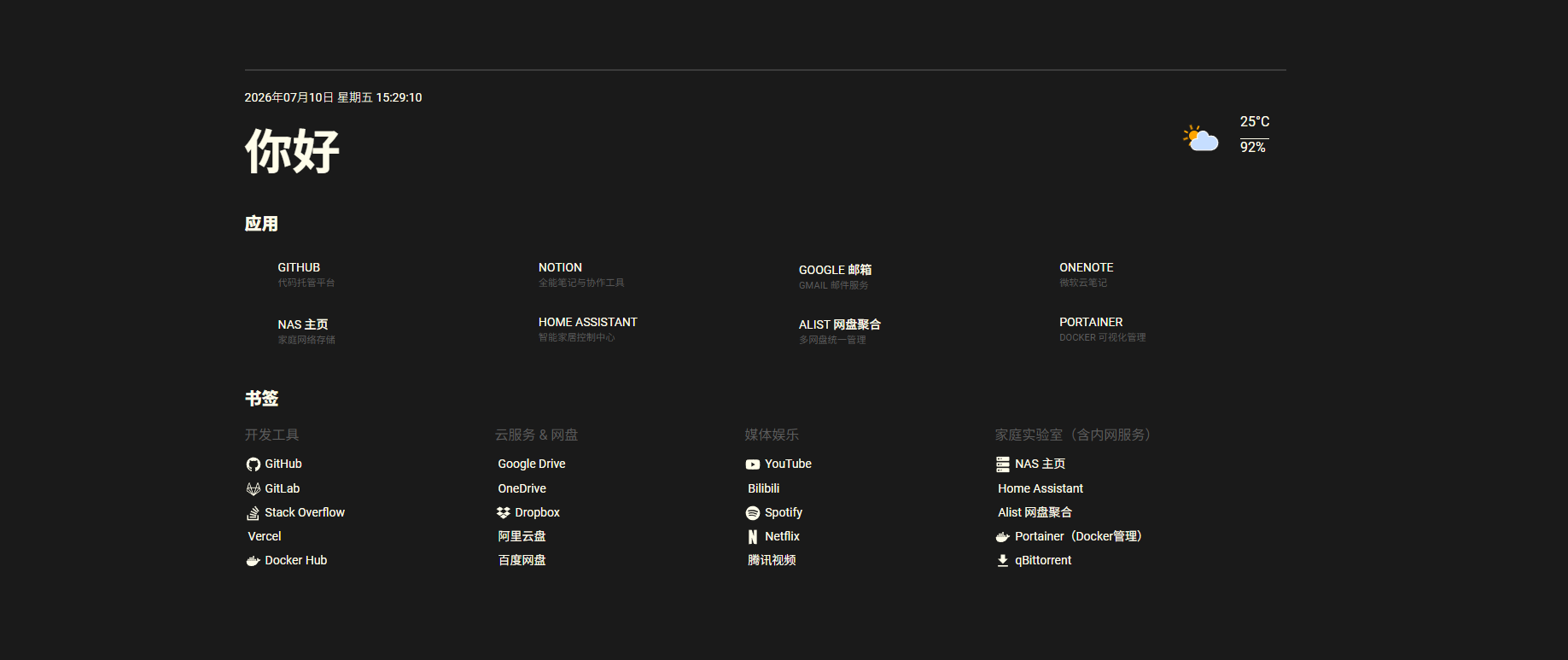Screen dimensions: 1568x660
Task: Open the Bilibili bookmark link
Action: pos(764,488)
